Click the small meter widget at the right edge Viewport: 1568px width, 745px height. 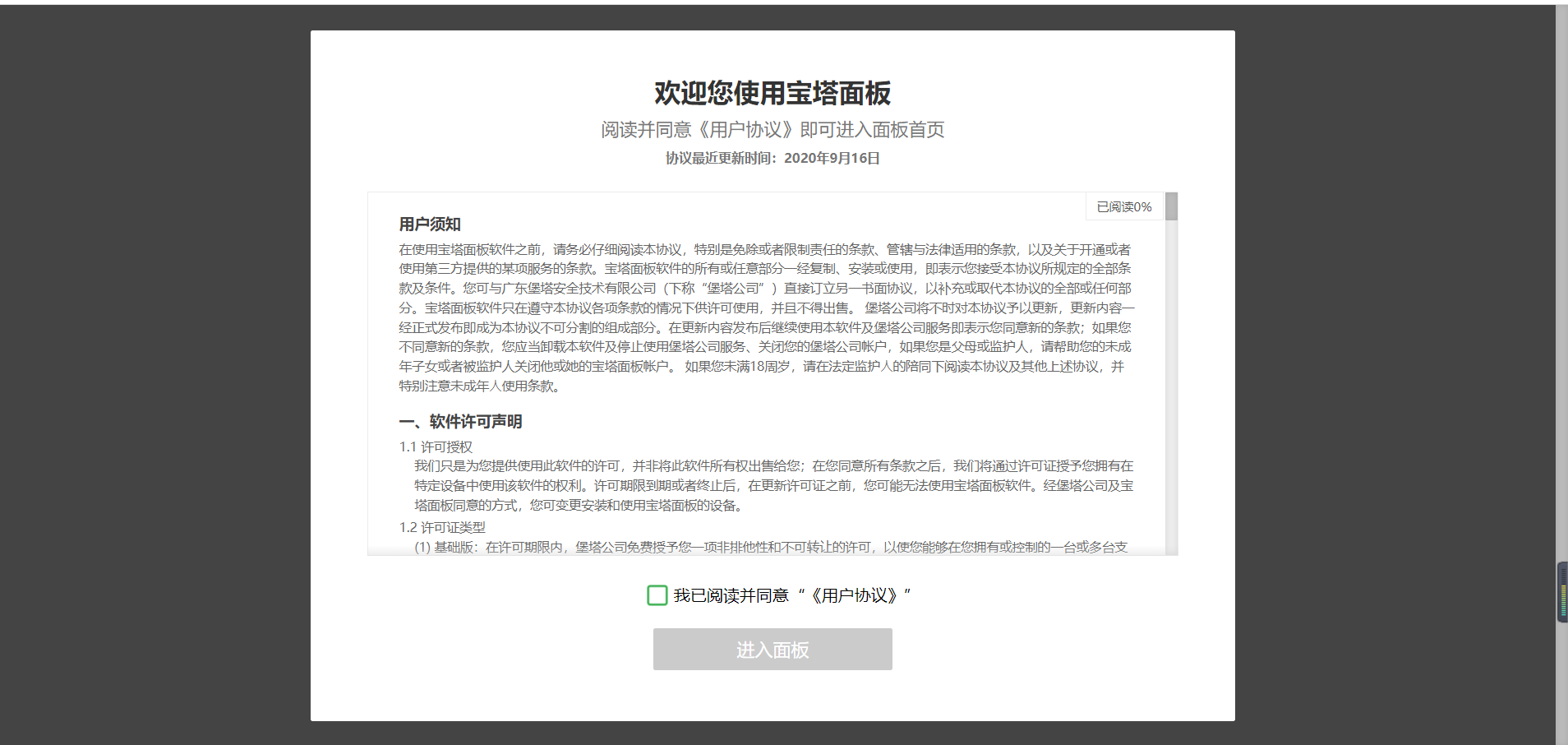[x=1562, y=592]
